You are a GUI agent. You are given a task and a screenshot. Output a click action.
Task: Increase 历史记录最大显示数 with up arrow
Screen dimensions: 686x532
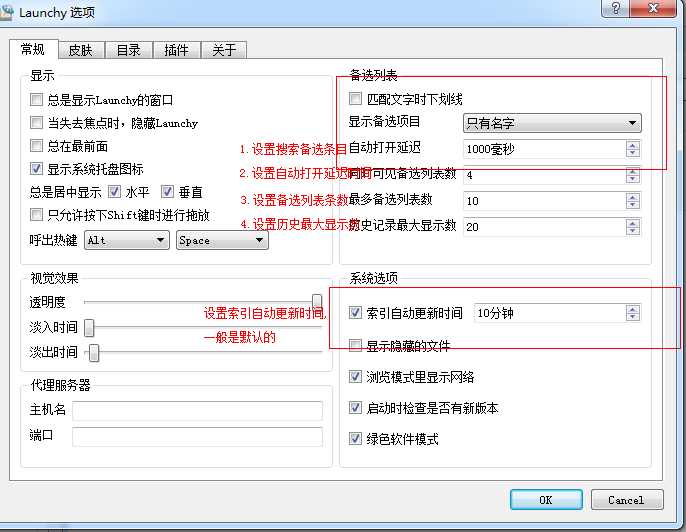tap(633, 223)
